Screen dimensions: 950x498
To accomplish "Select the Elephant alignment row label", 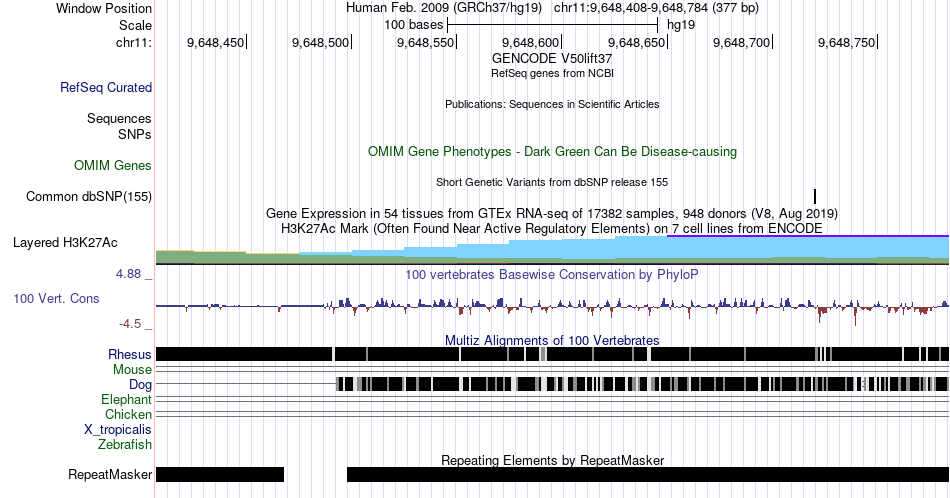I will point(127,399).
